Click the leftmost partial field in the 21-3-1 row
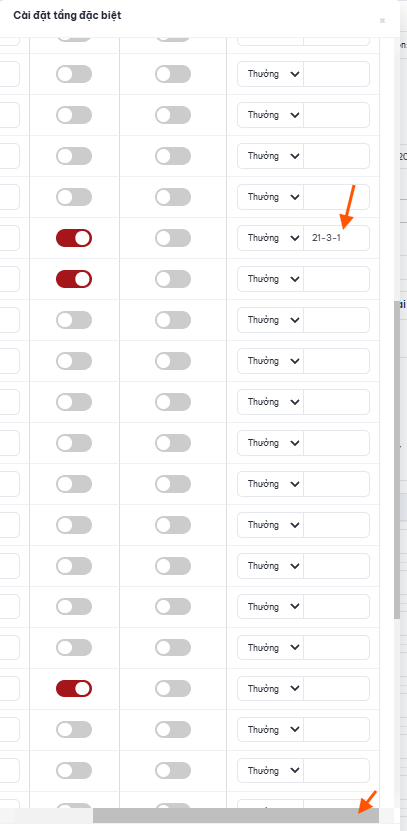Image resolution: width=407 pixels, height=831 pixels. (10, 238)
